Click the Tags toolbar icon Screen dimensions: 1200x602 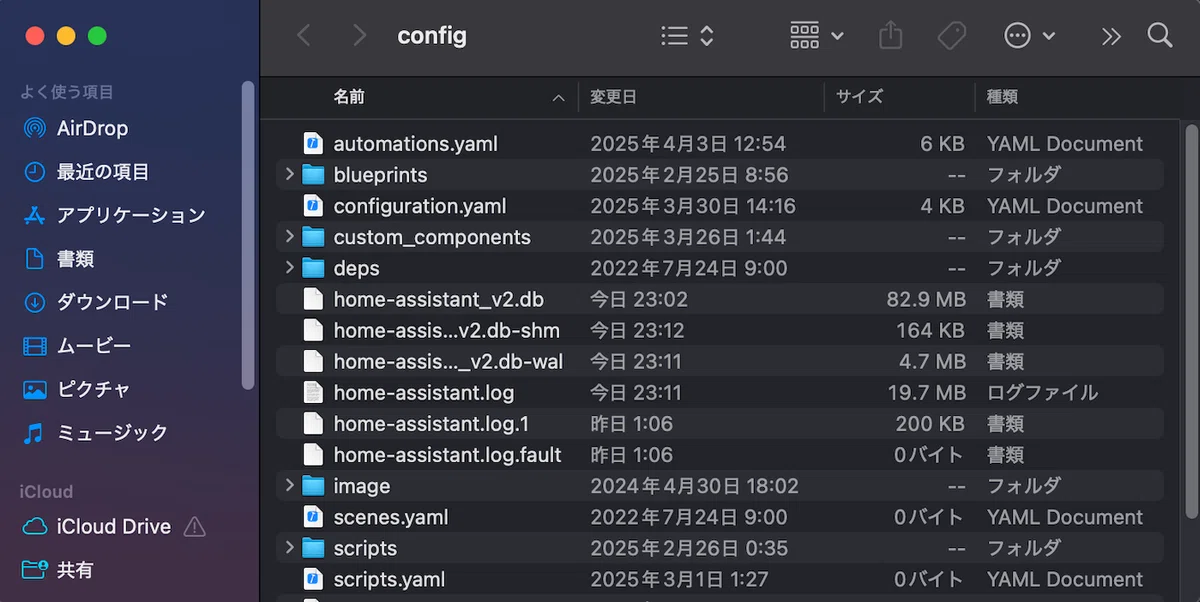coord(951,36)
